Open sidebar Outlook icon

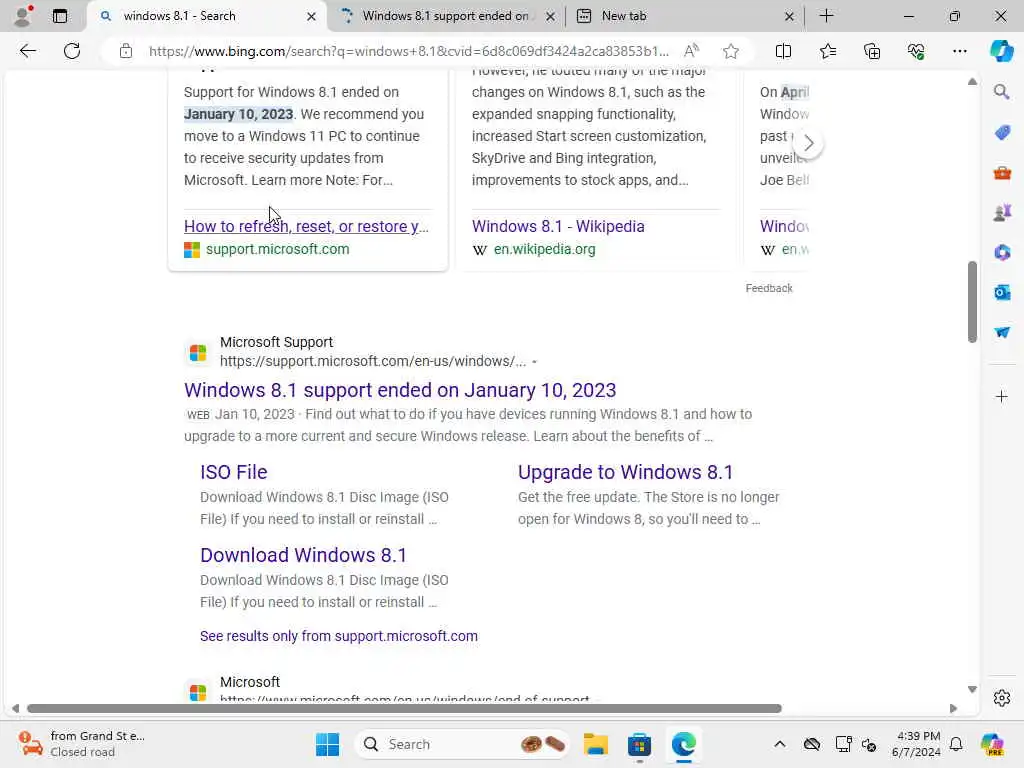pyautogui.click(x=1002, y=293)
